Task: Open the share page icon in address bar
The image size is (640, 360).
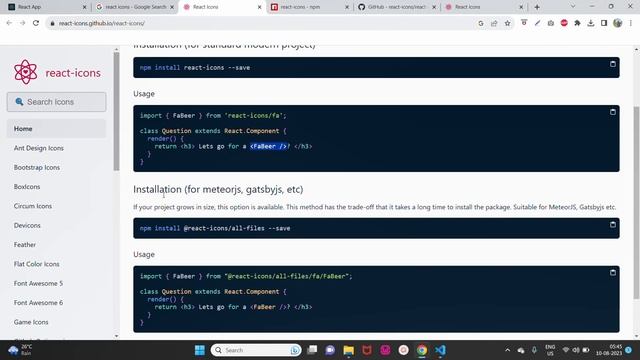Action: [494, 23]
